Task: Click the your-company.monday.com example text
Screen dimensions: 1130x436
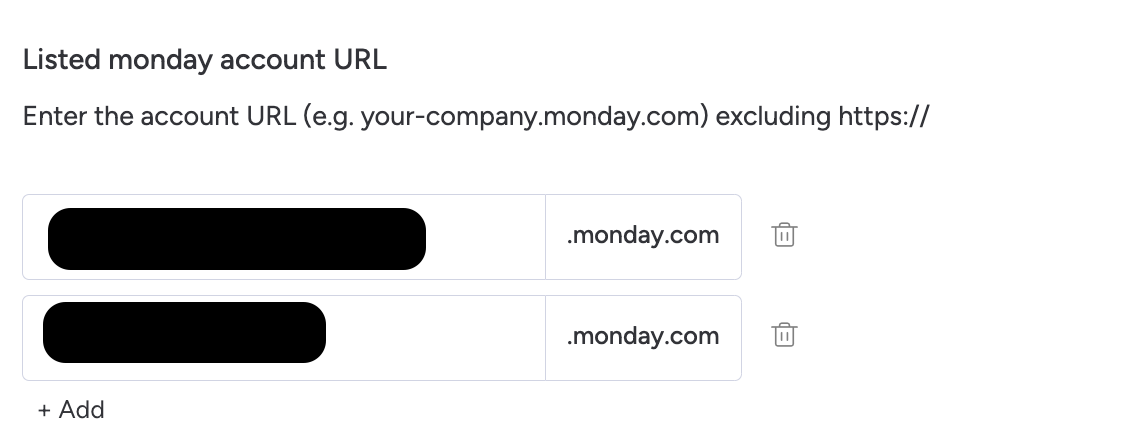Action: pos(531,116)
